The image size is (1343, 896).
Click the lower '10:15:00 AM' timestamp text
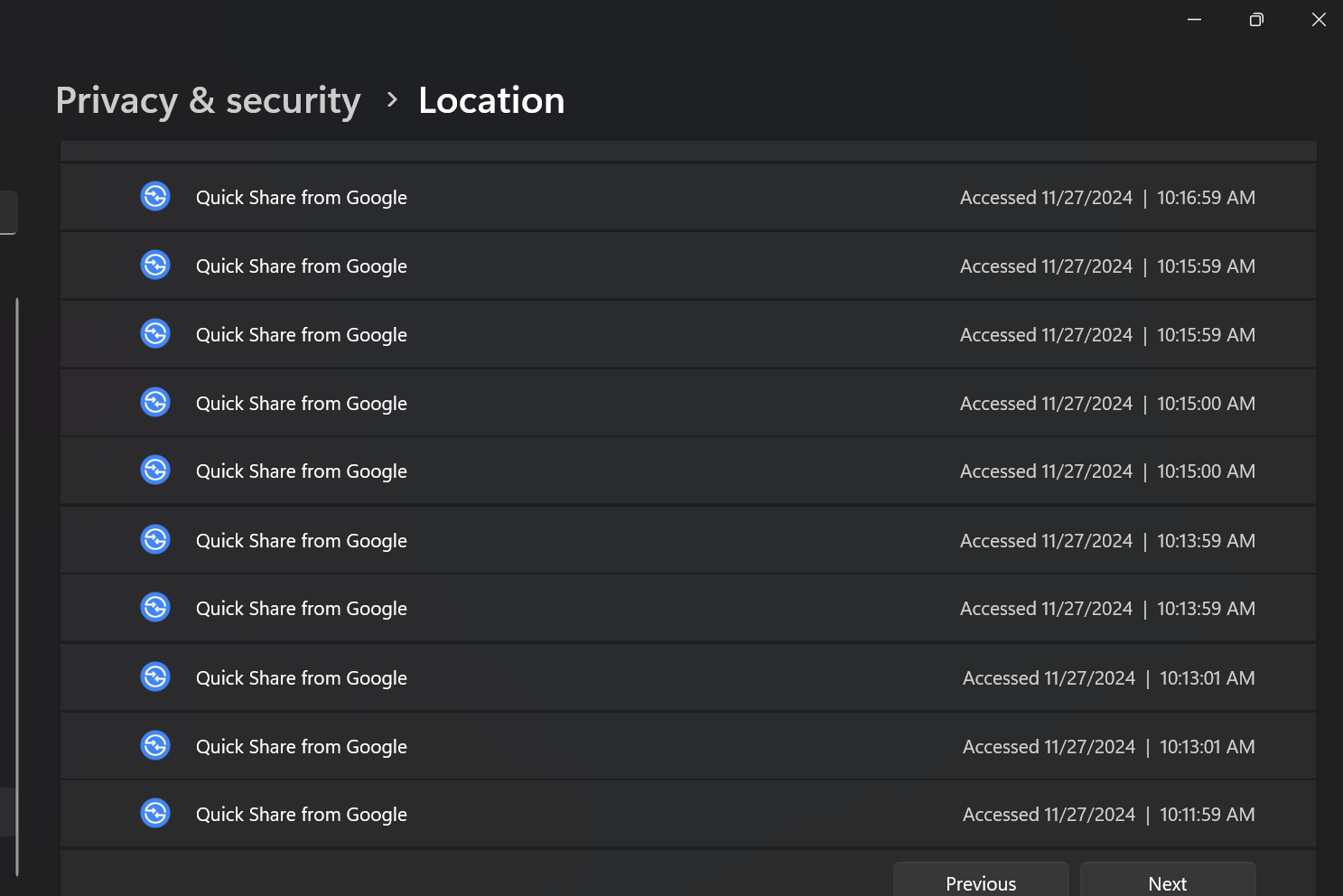pyautogui.click(x=1206, y=471)
